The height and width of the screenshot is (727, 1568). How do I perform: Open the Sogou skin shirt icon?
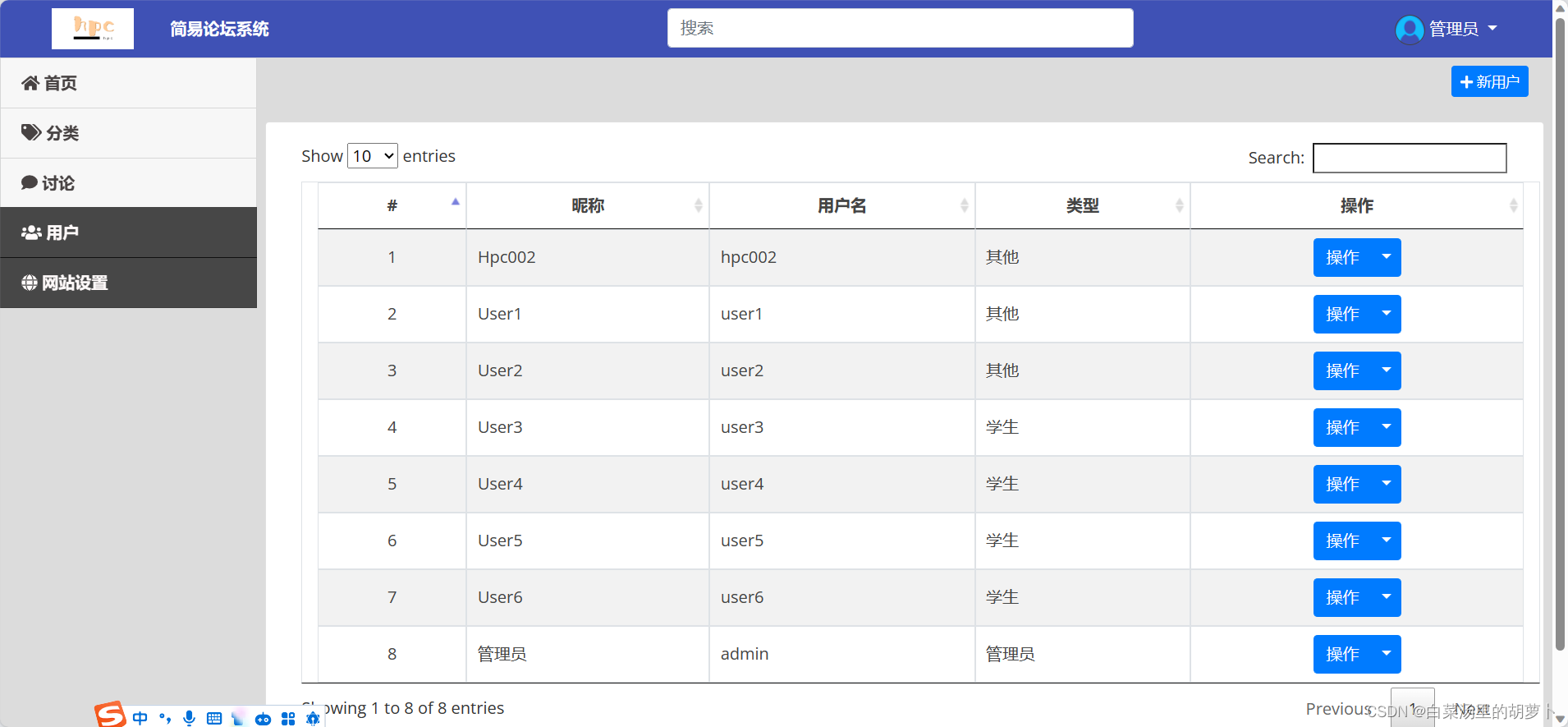point(239,719)
